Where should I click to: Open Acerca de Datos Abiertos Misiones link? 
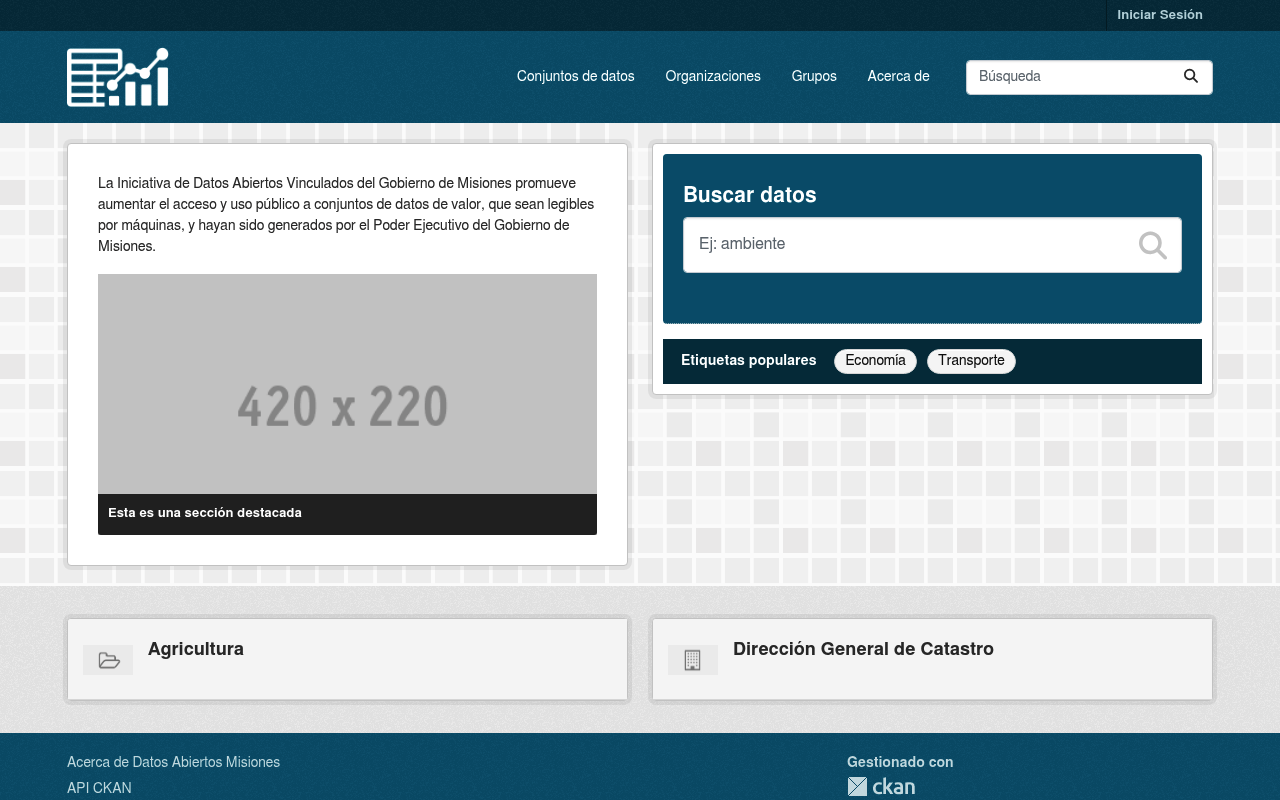[x=173, y=762]
